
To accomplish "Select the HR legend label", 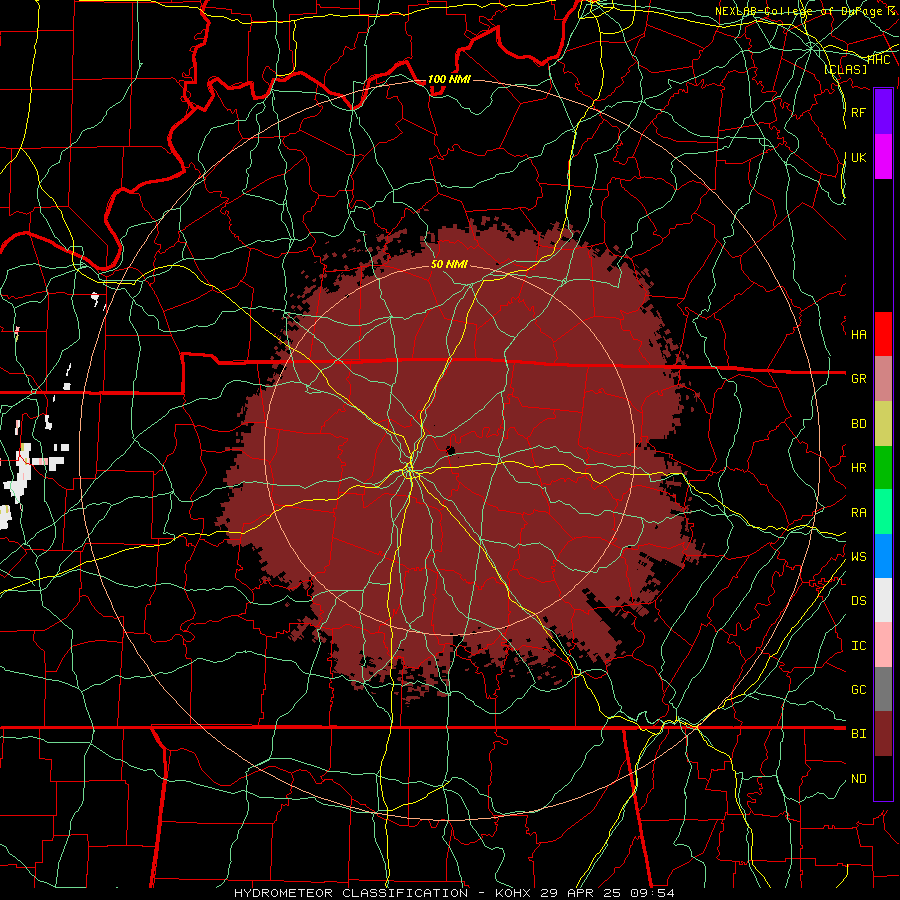I will coord(858,468).
